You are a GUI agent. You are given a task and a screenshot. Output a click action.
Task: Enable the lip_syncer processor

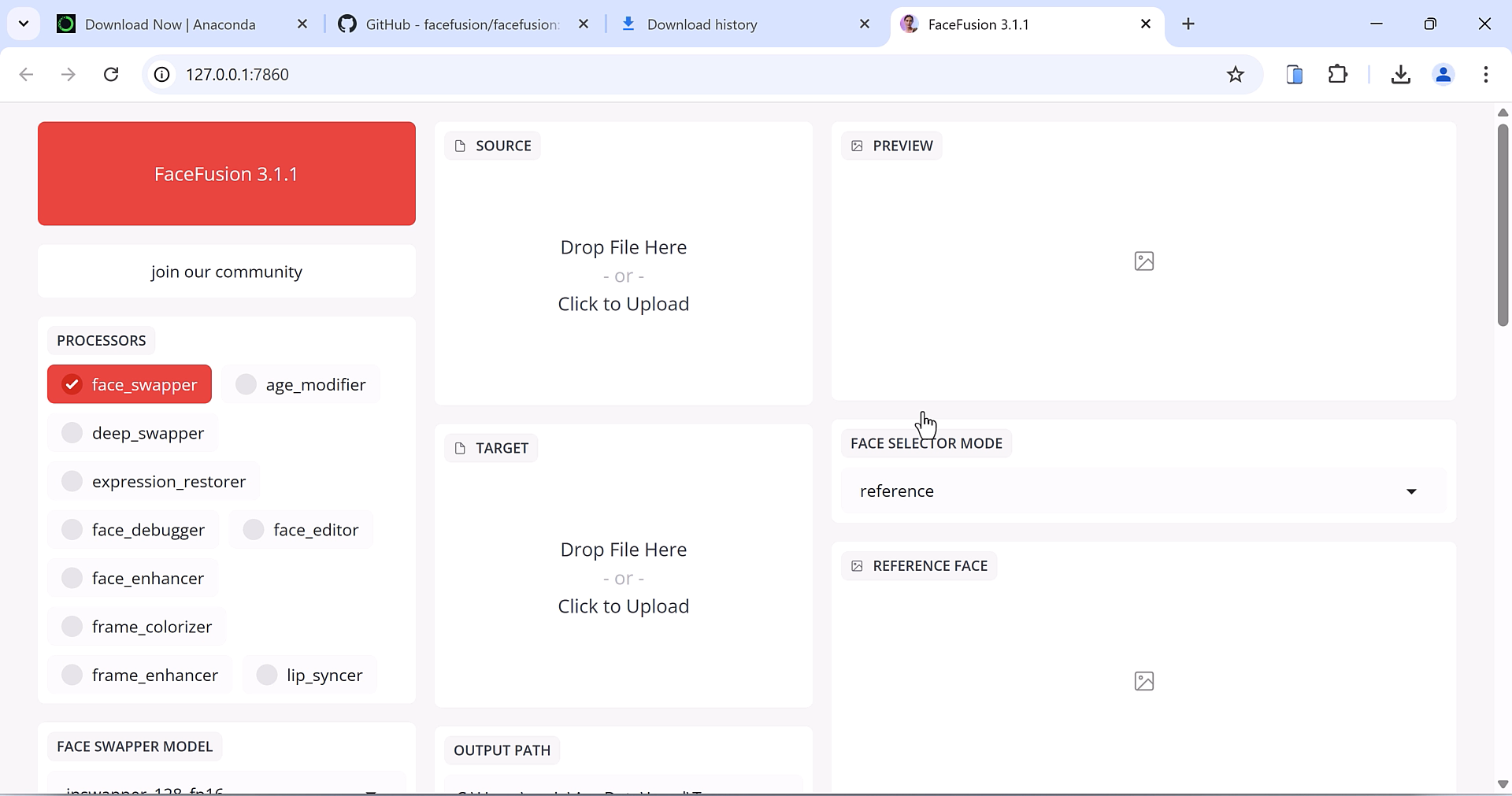[309, 675]
